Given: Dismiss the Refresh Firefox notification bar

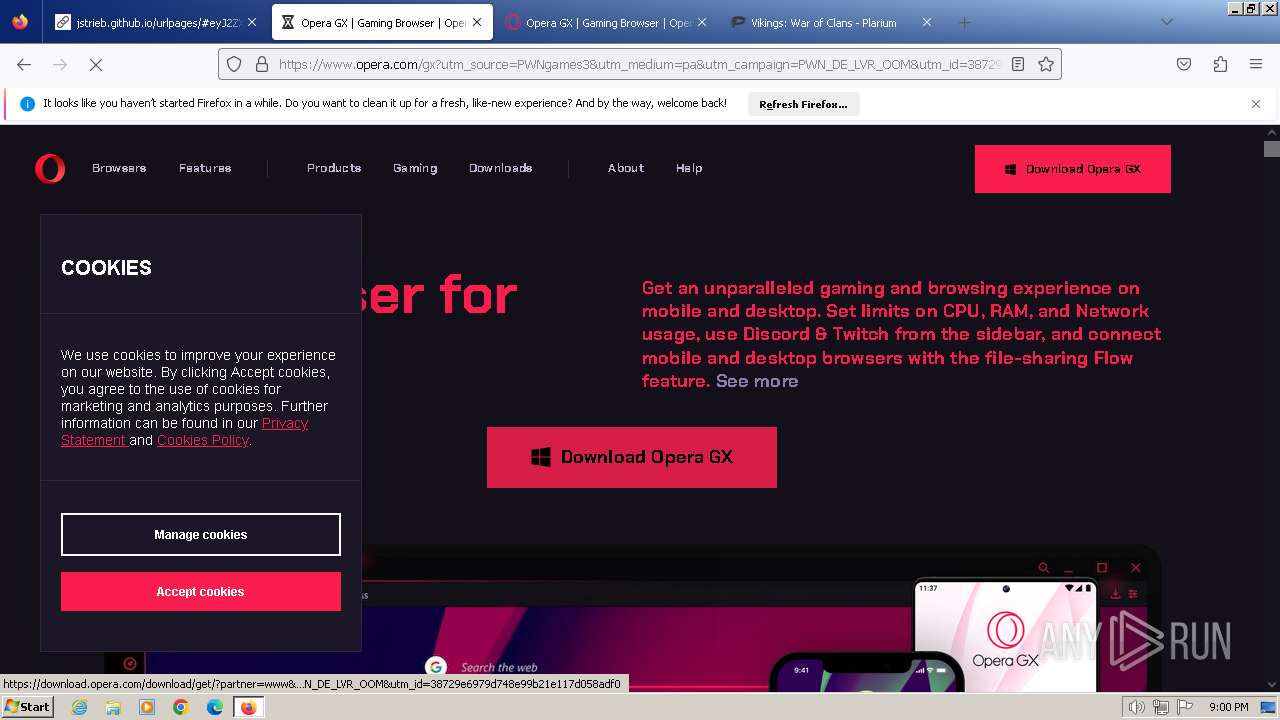Looking at the screenshot, I should pyautogui.click(x=1256, y=104).
